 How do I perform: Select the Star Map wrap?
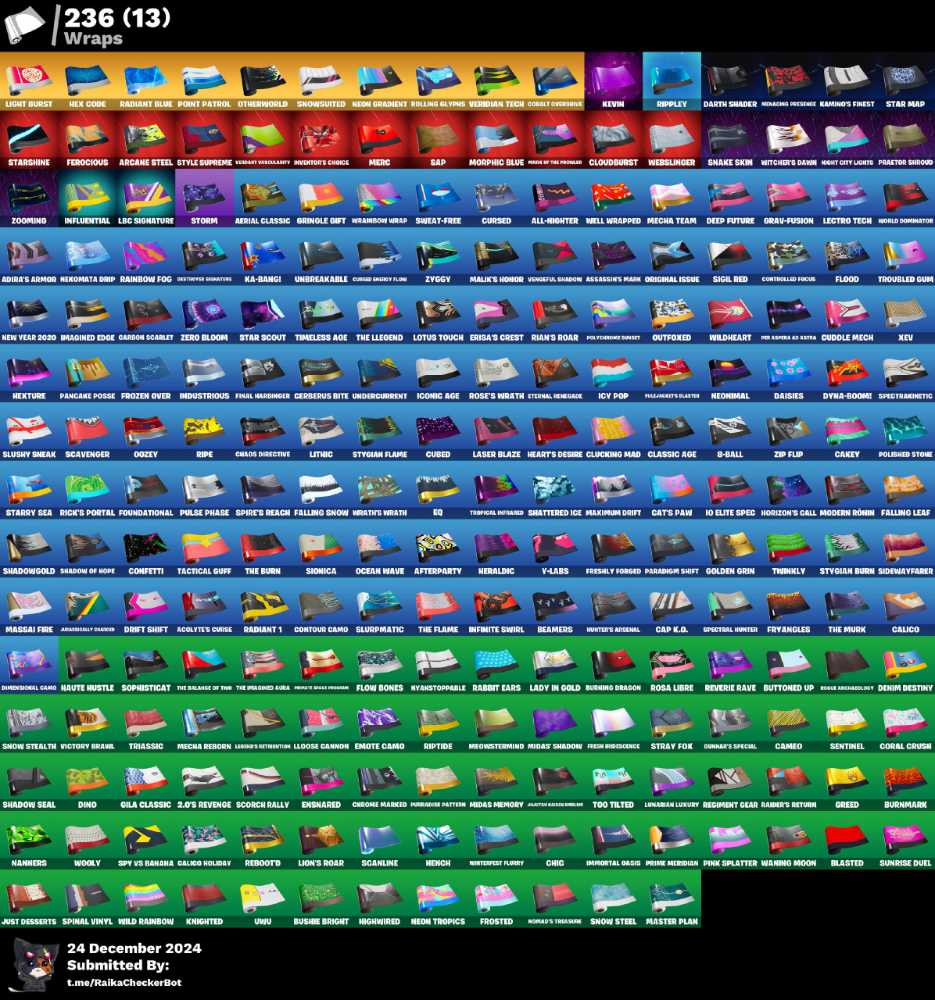pyautogui.click(x=906, y=81)
